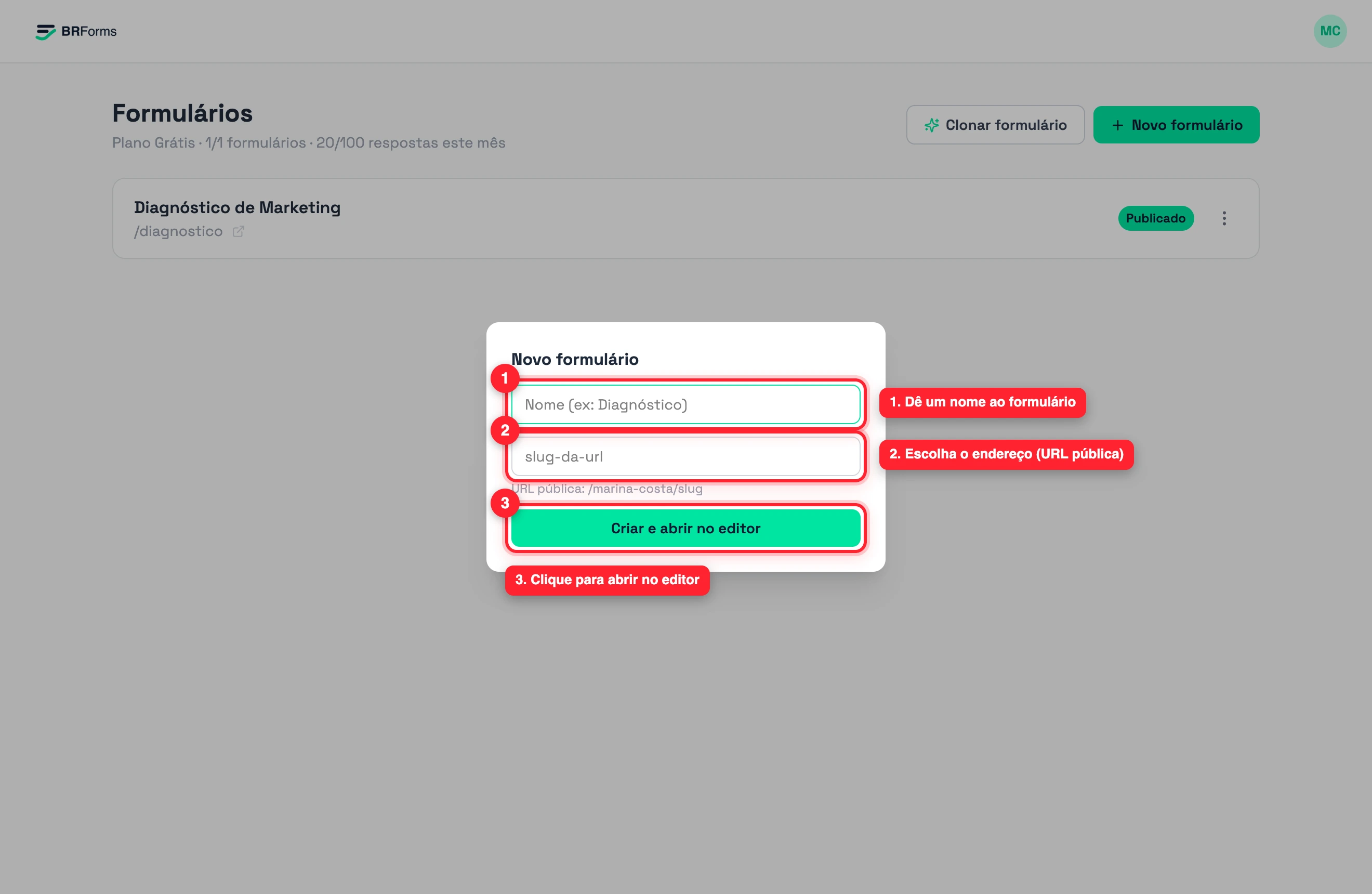1372x894 pixels.
Task: Click the URL pública: /marina-costa/slug hint
Action: (x=607, y=489)
